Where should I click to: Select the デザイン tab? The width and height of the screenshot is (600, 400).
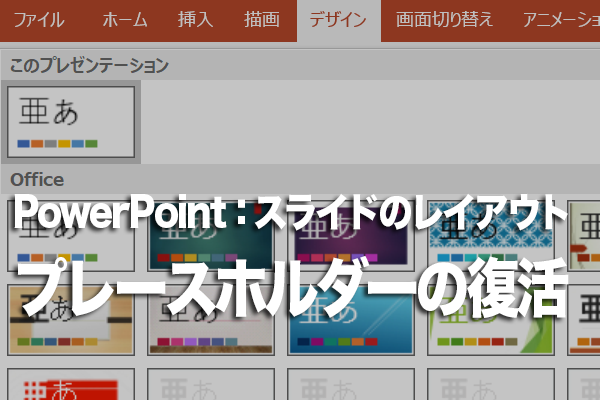(x=339, y=20)
